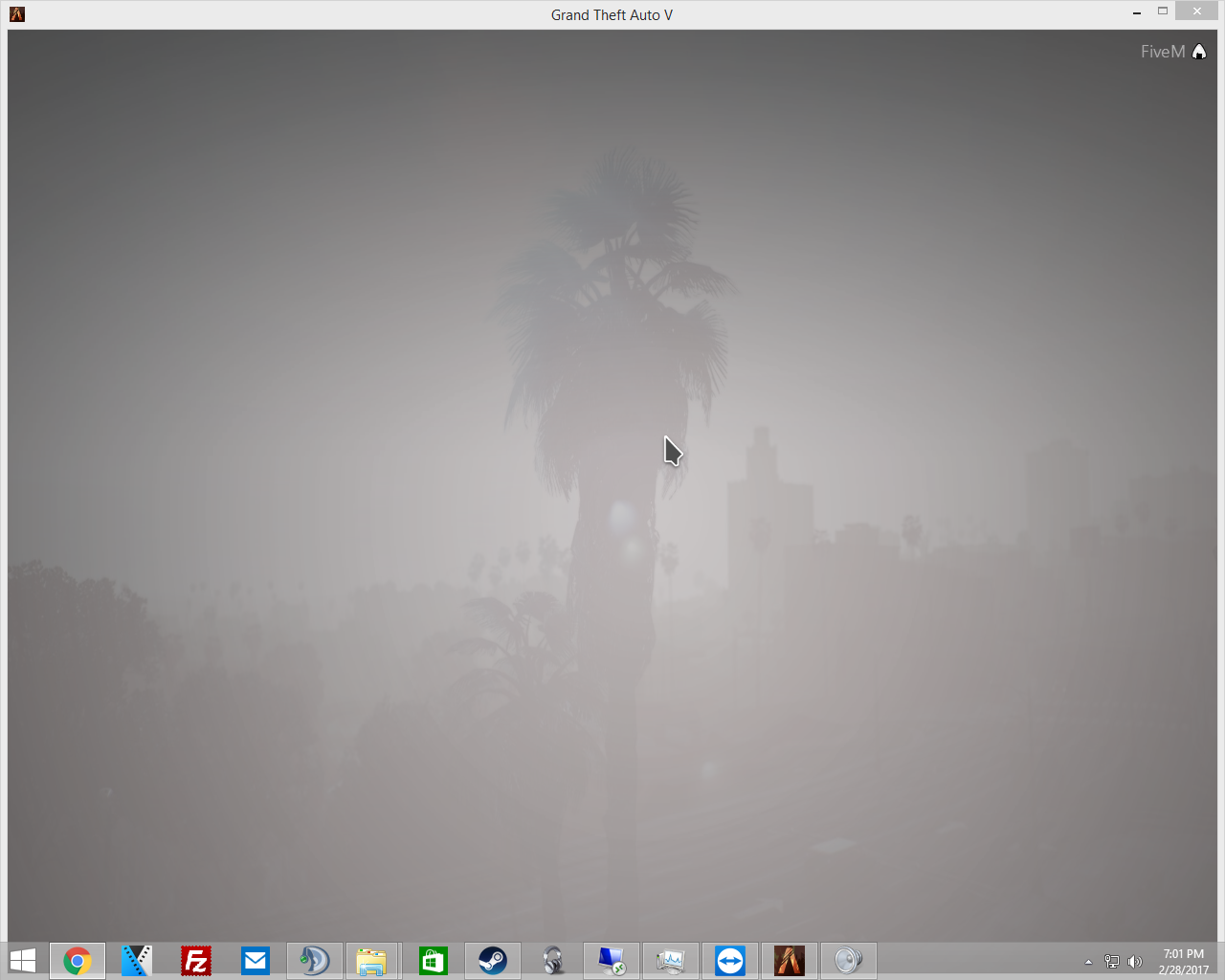The width and height of the screenshot is (1225, 980).
Task: Click the network status tray icon
Action: pos(1112,962)
